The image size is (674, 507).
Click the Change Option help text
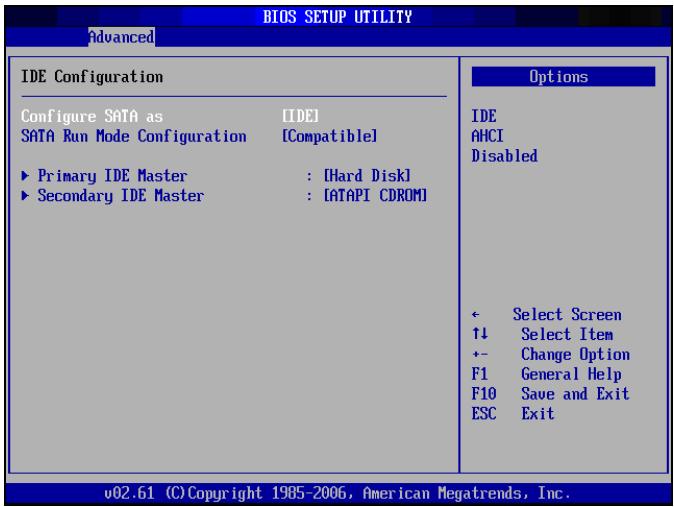(x=576, y=354)
